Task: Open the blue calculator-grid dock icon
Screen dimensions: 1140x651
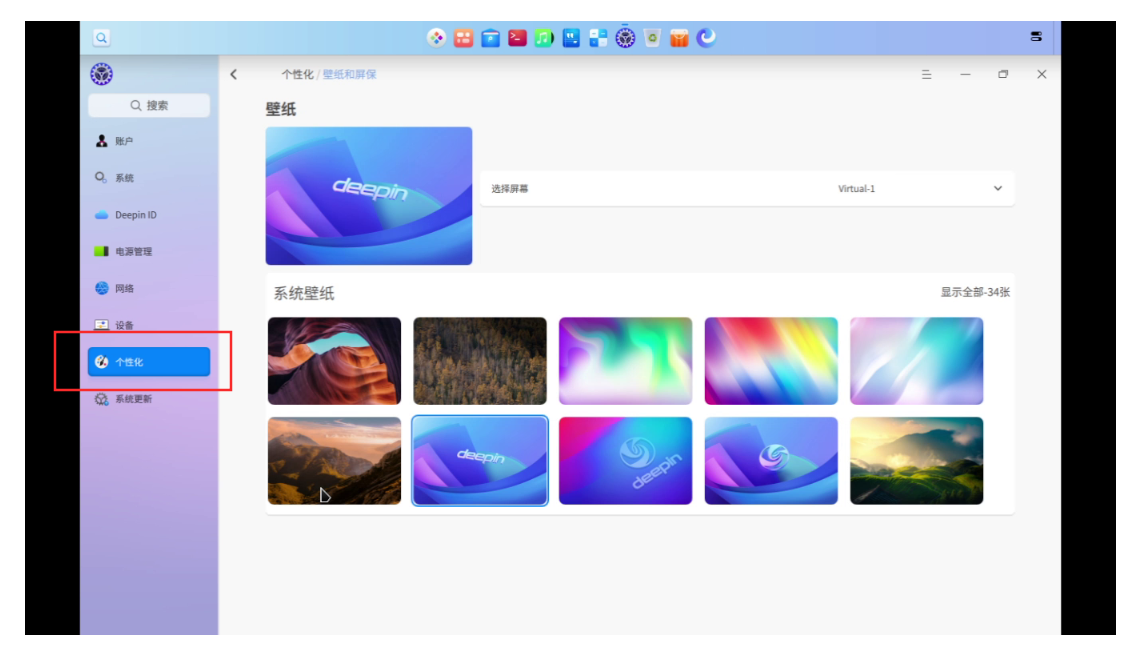Action: point(598,38)
